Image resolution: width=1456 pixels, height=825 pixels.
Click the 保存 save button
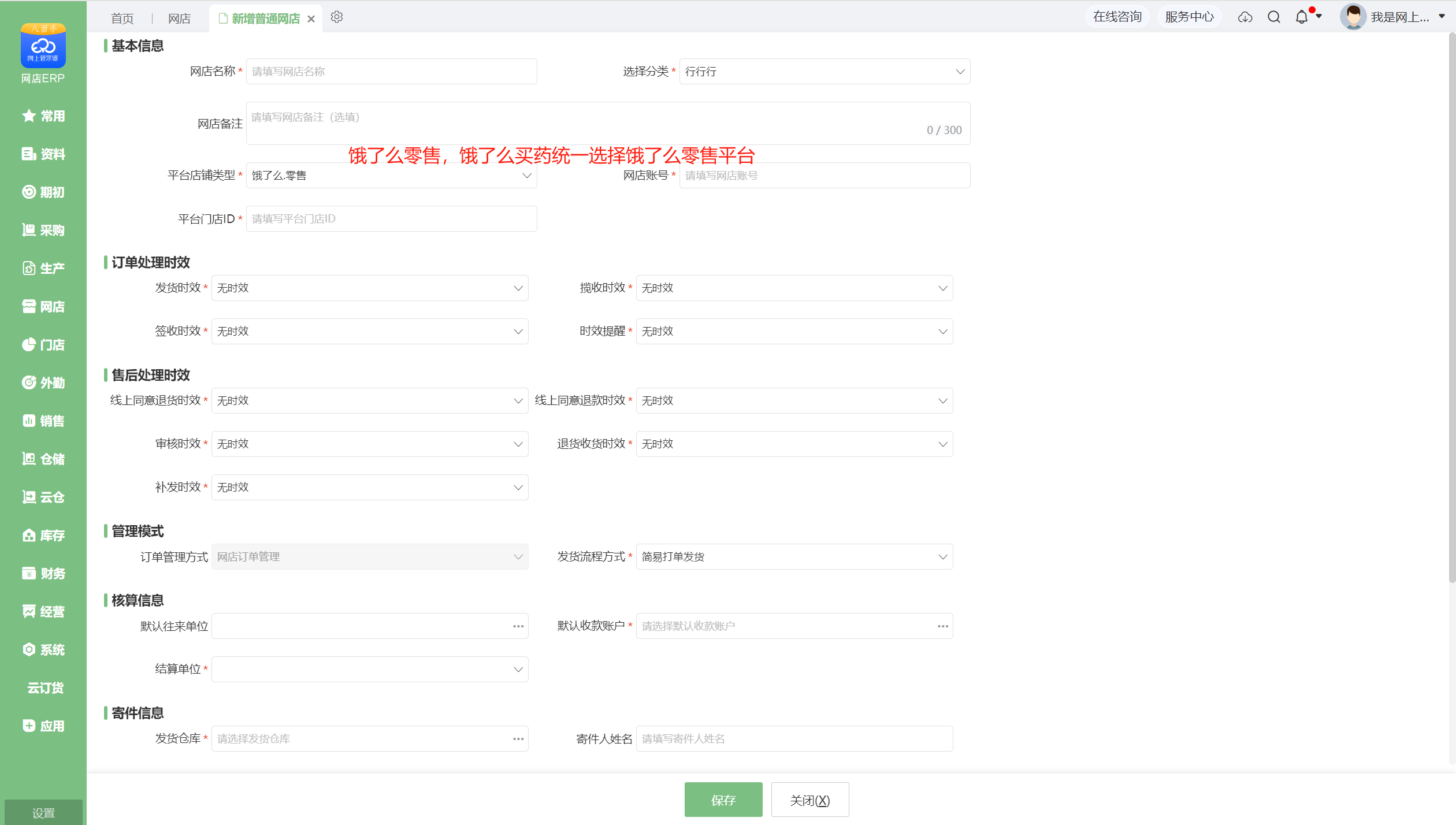(x=723, y=800)
